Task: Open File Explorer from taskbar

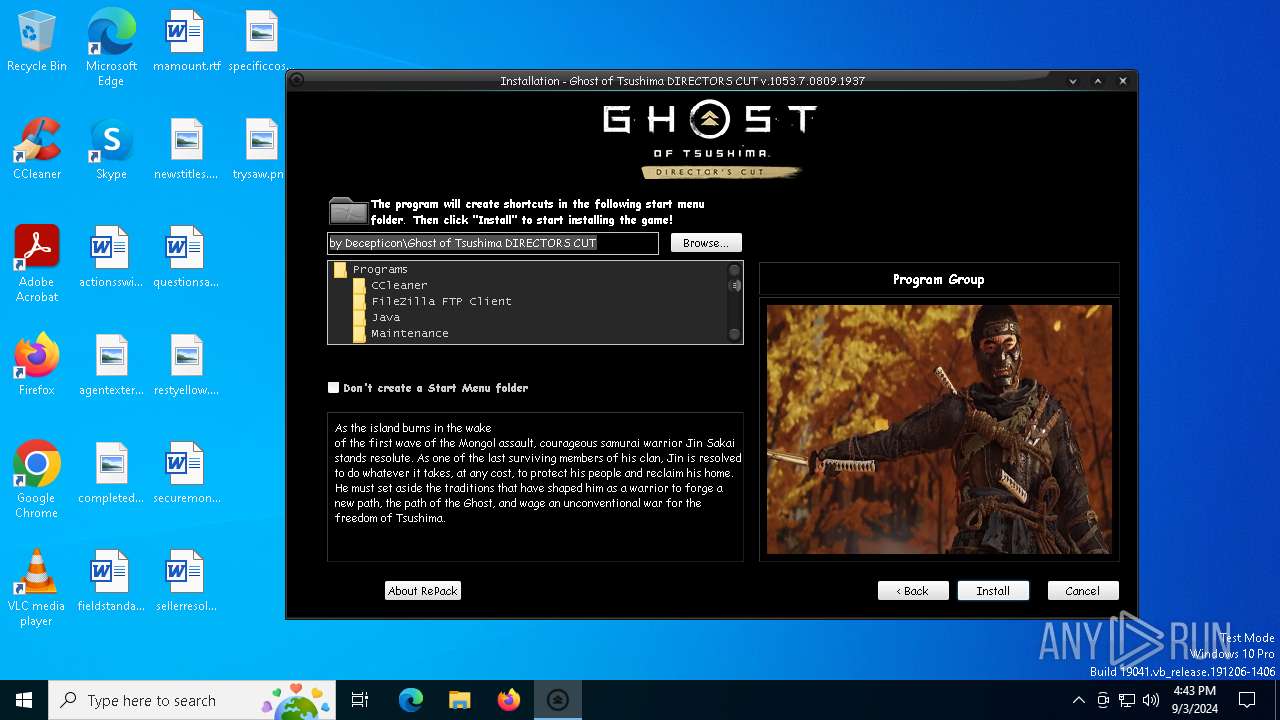Action: [460, 700]
